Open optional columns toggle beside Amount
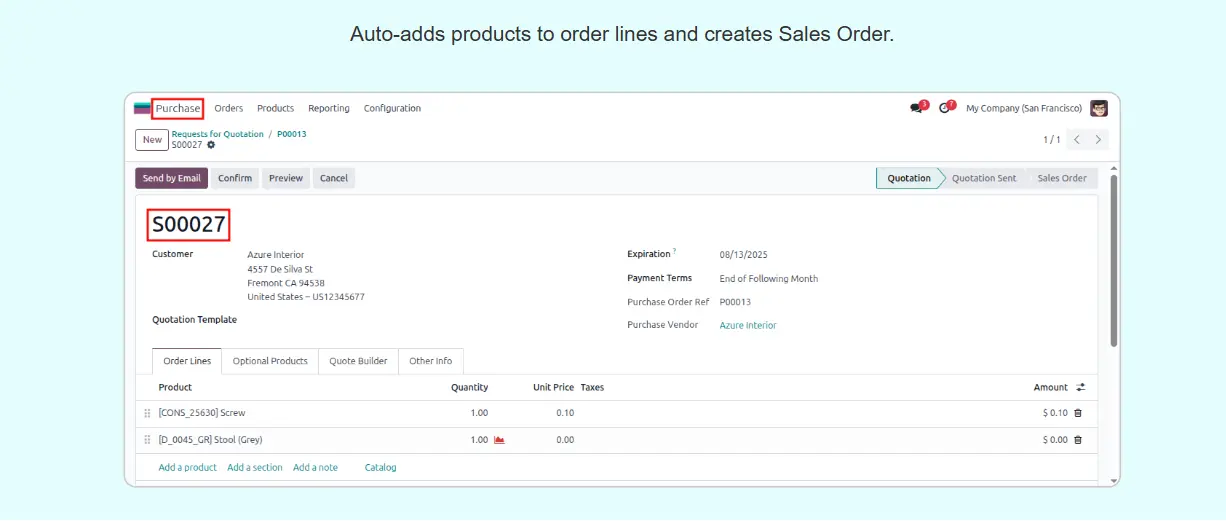The width and height of the screenshot is (1226, 521). coord(1080,387)
